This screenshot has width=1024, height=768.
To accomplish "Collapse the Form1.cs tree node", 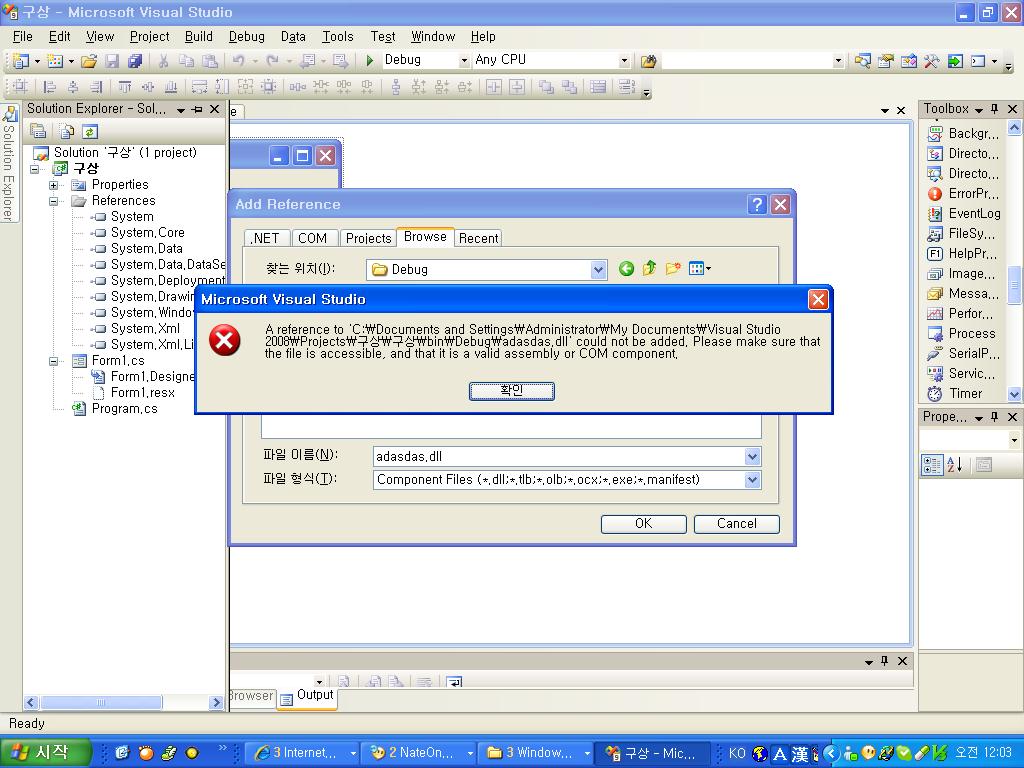I will (x=54, y=360).
